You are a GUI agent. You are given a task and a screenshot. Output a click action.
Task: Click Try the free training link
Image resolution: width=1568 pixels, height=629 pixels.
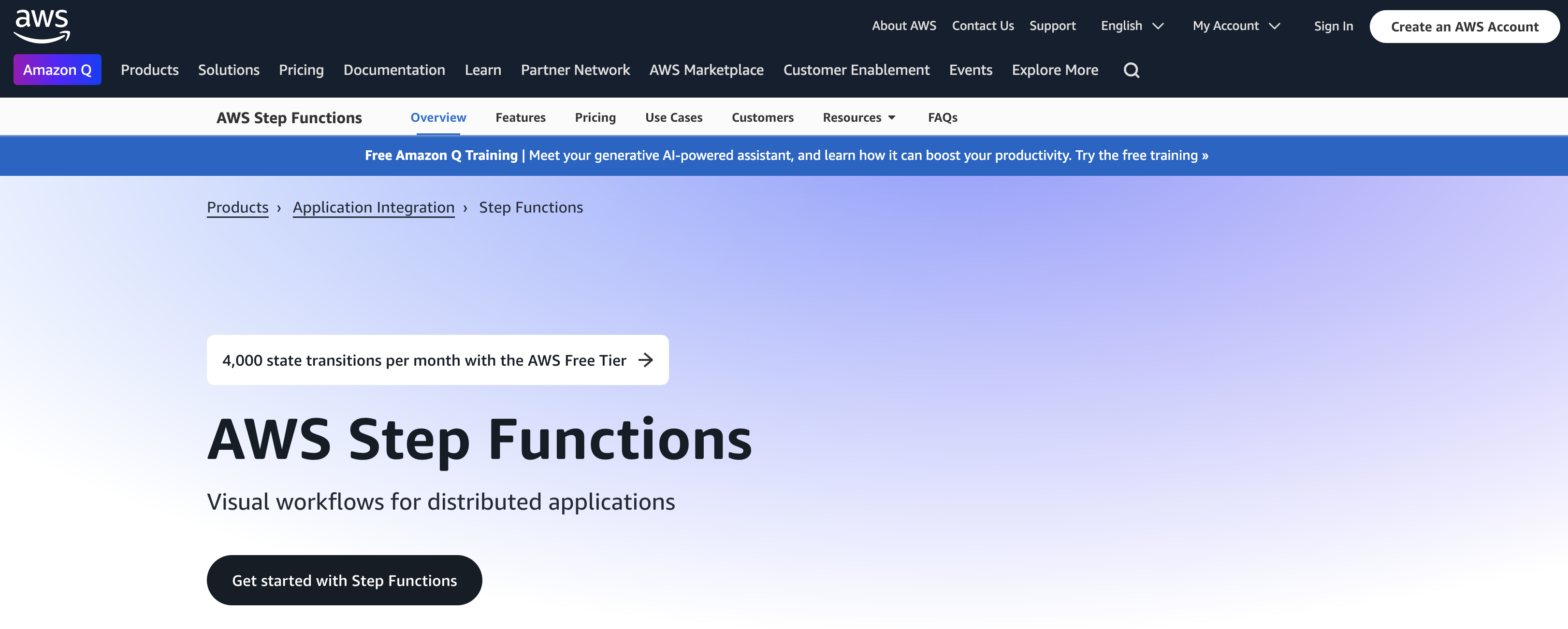tap(1142, 156)
